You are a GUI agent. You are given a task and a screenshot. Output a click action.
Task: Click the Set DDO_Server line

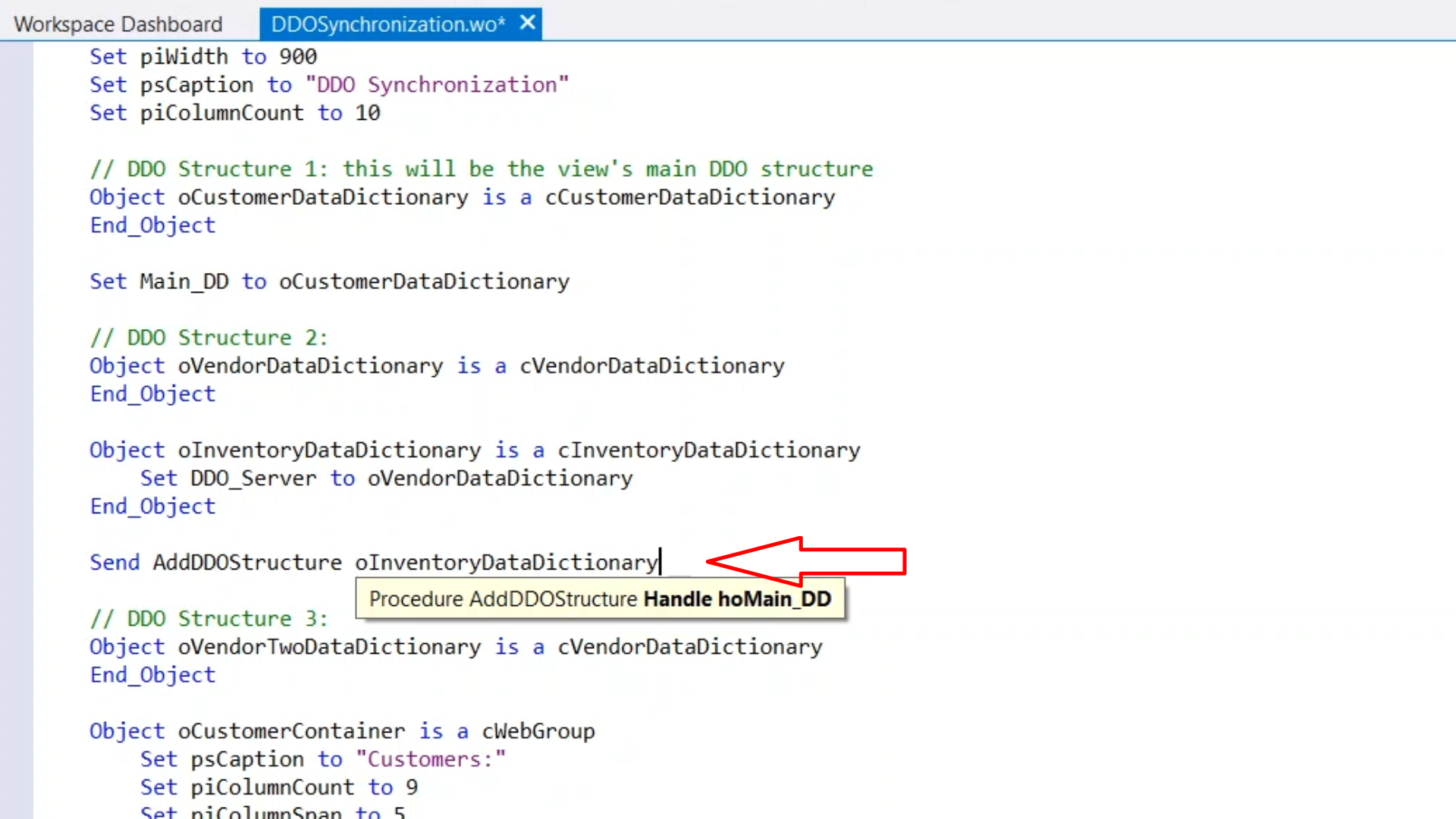tap(386, 479)
